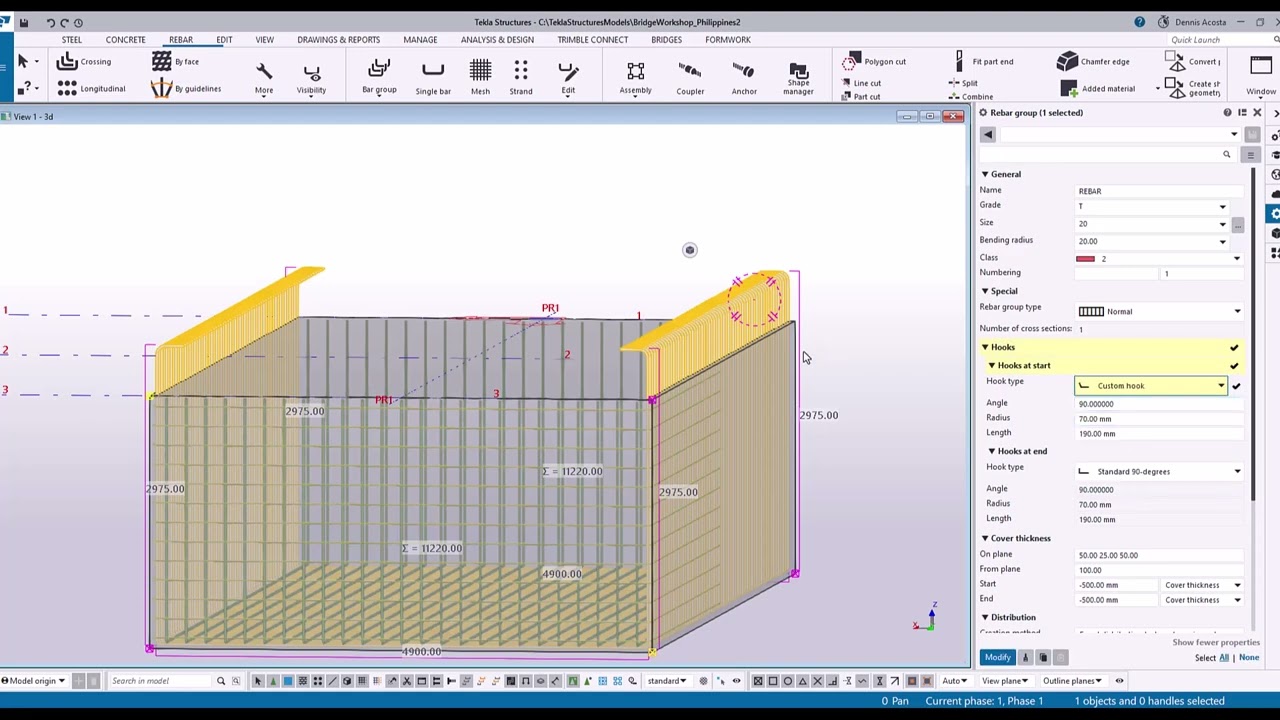Select the Chamfer edge tool

(1093, 62)
